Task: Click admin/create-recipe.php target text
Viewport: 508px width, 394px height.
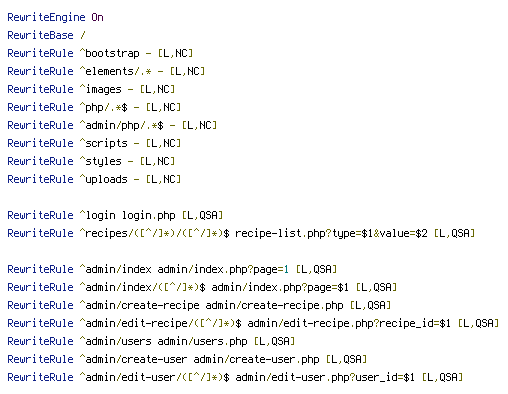Action: point(274,305)
